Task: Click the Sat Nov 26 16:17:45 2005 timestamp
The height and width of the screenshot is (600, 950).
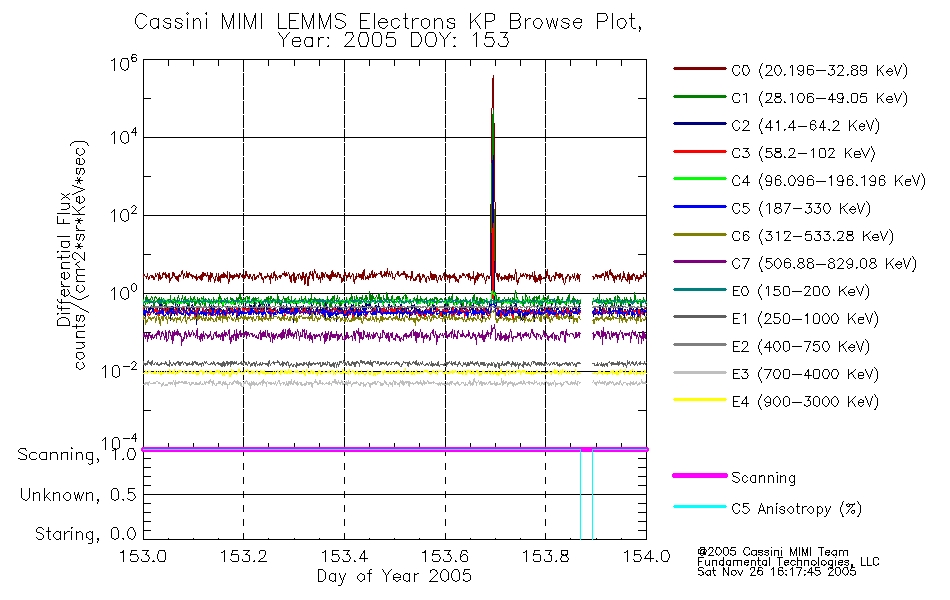Action: tap(776, 572)
